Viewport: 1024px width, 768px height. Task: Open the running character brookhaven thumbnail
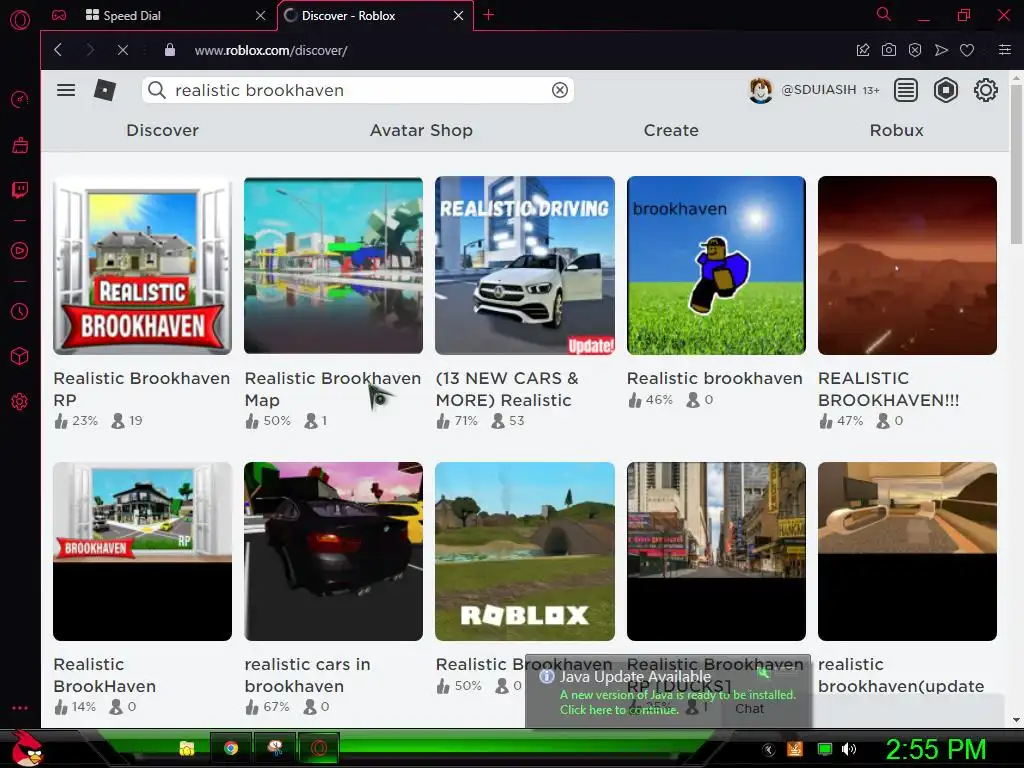pos(716,265)
